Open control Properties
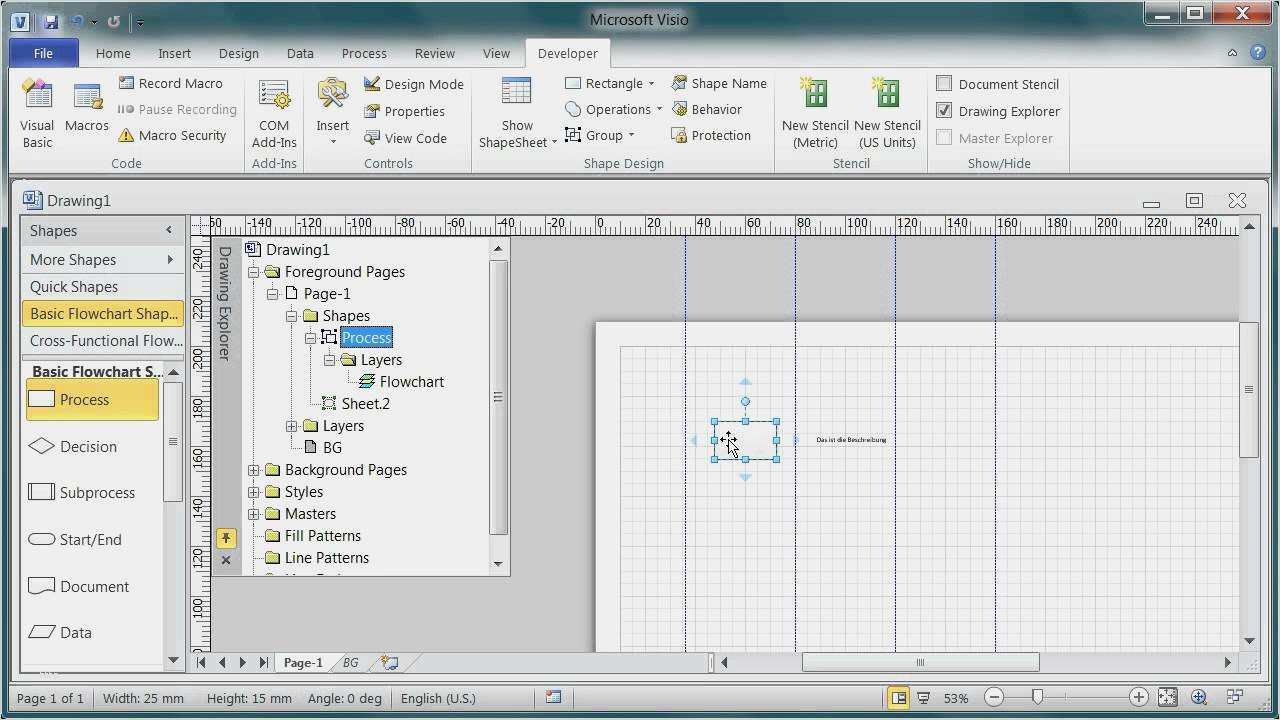 point(404,111)
